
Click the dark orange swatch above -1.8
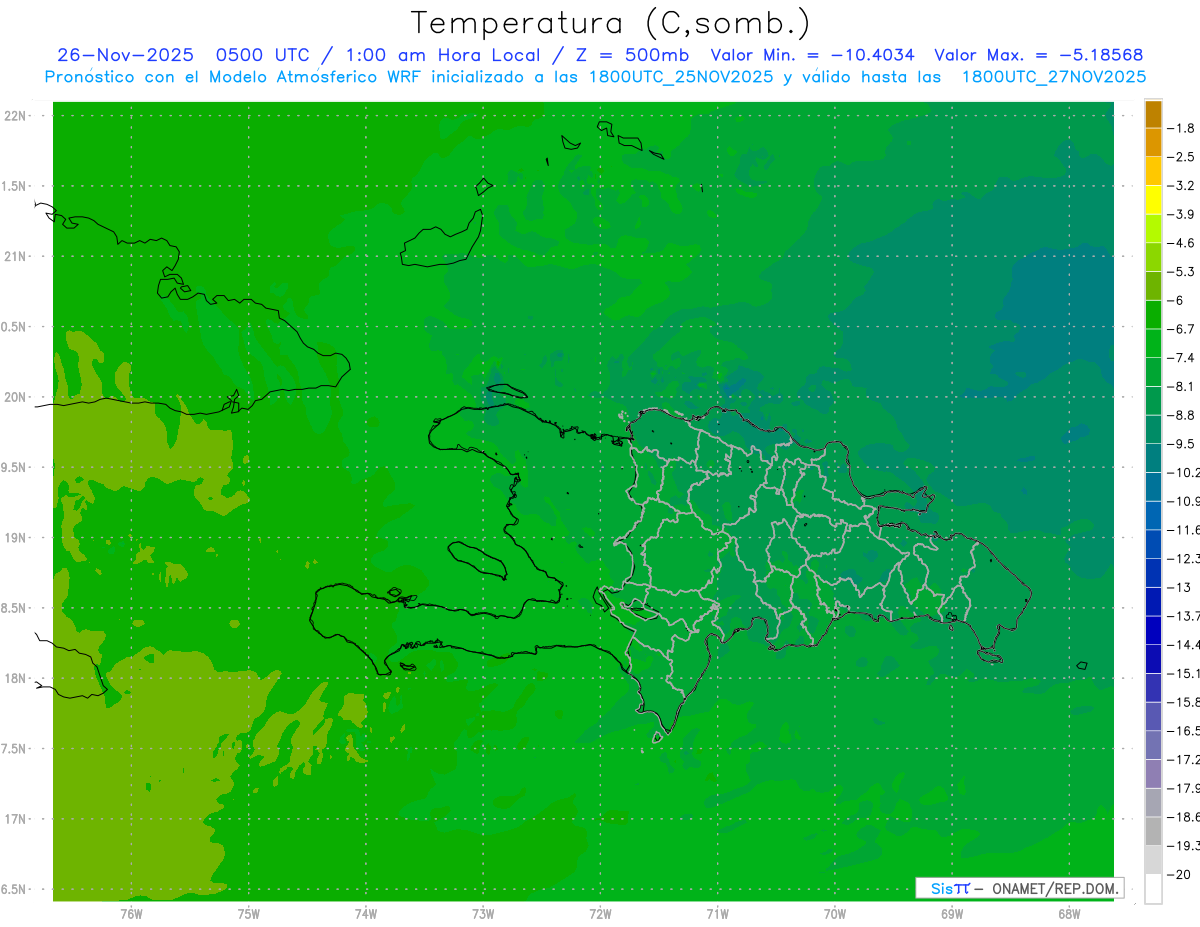pyautogui.click(x=1153, y=114)
